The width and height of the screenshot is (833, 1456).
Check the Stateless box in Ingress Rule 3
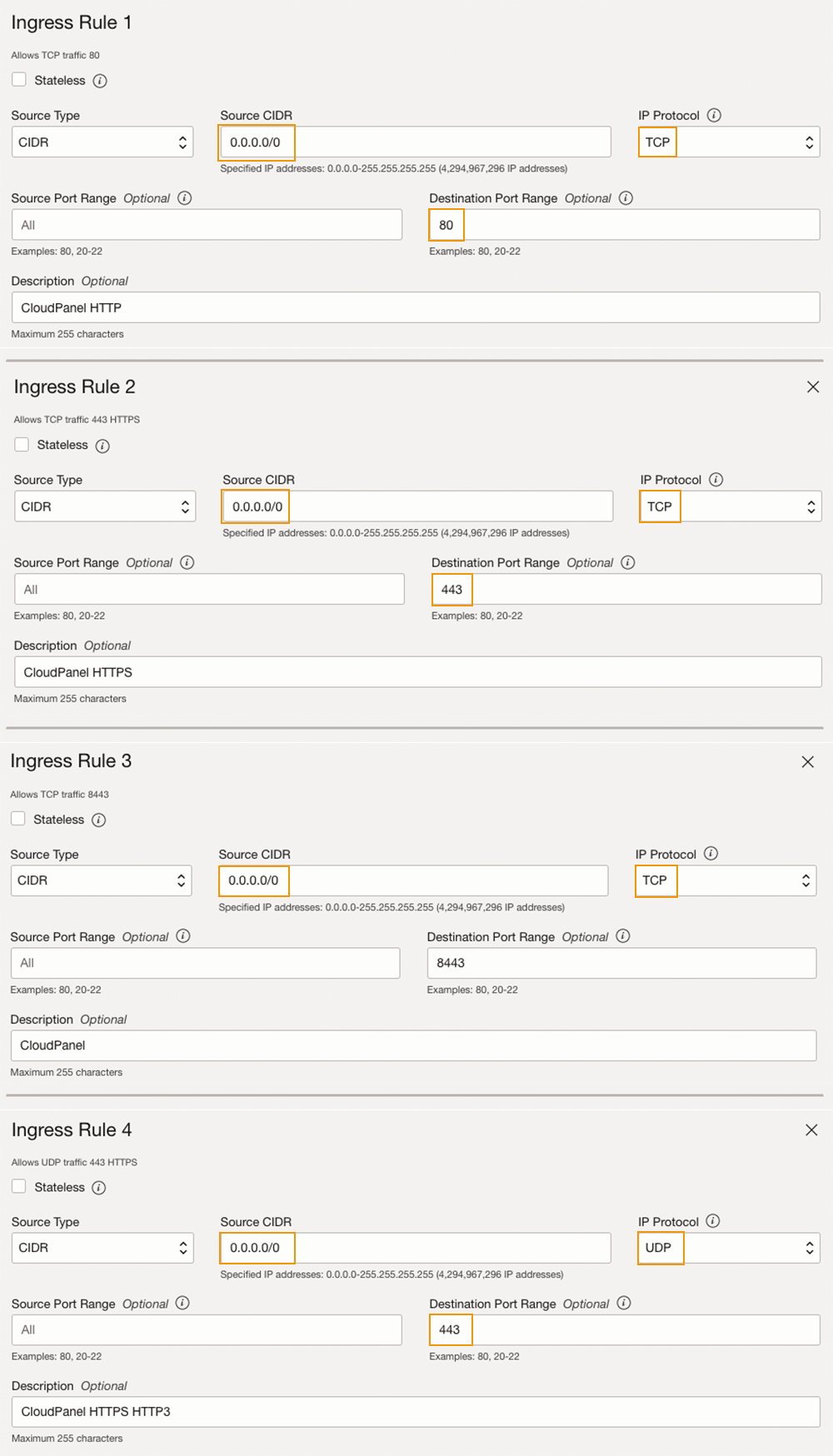tap(18, 819)
